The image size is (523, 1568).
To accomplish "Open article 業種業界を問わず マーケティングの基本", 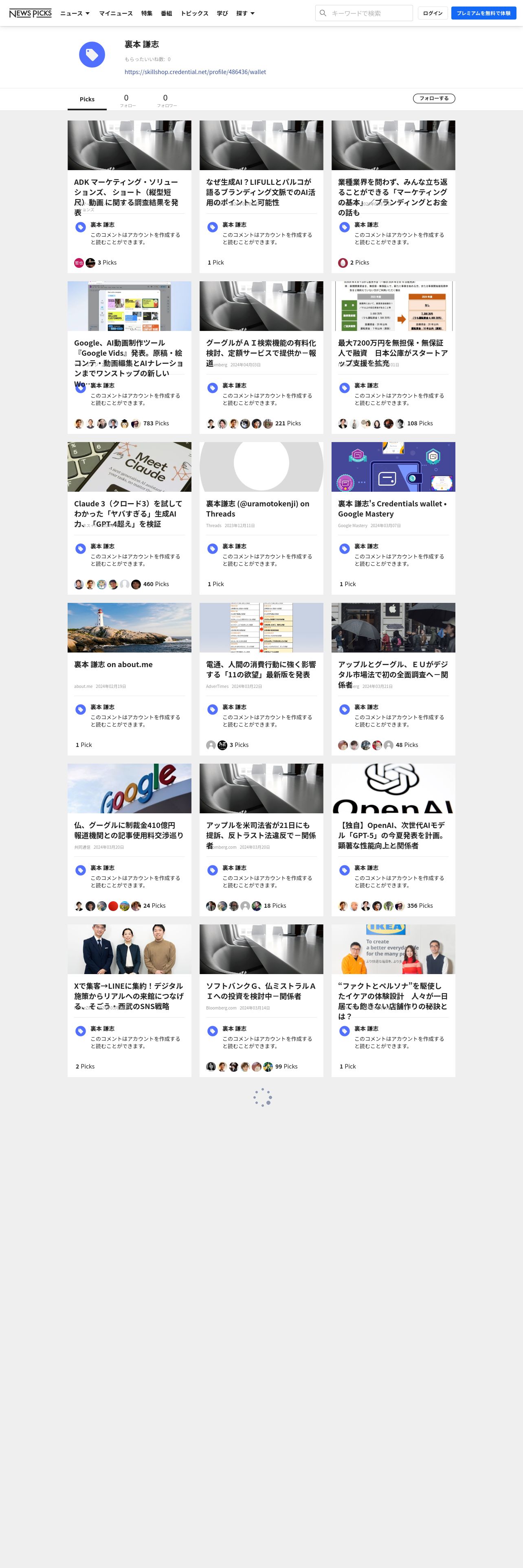I will (x=393, y=197).
